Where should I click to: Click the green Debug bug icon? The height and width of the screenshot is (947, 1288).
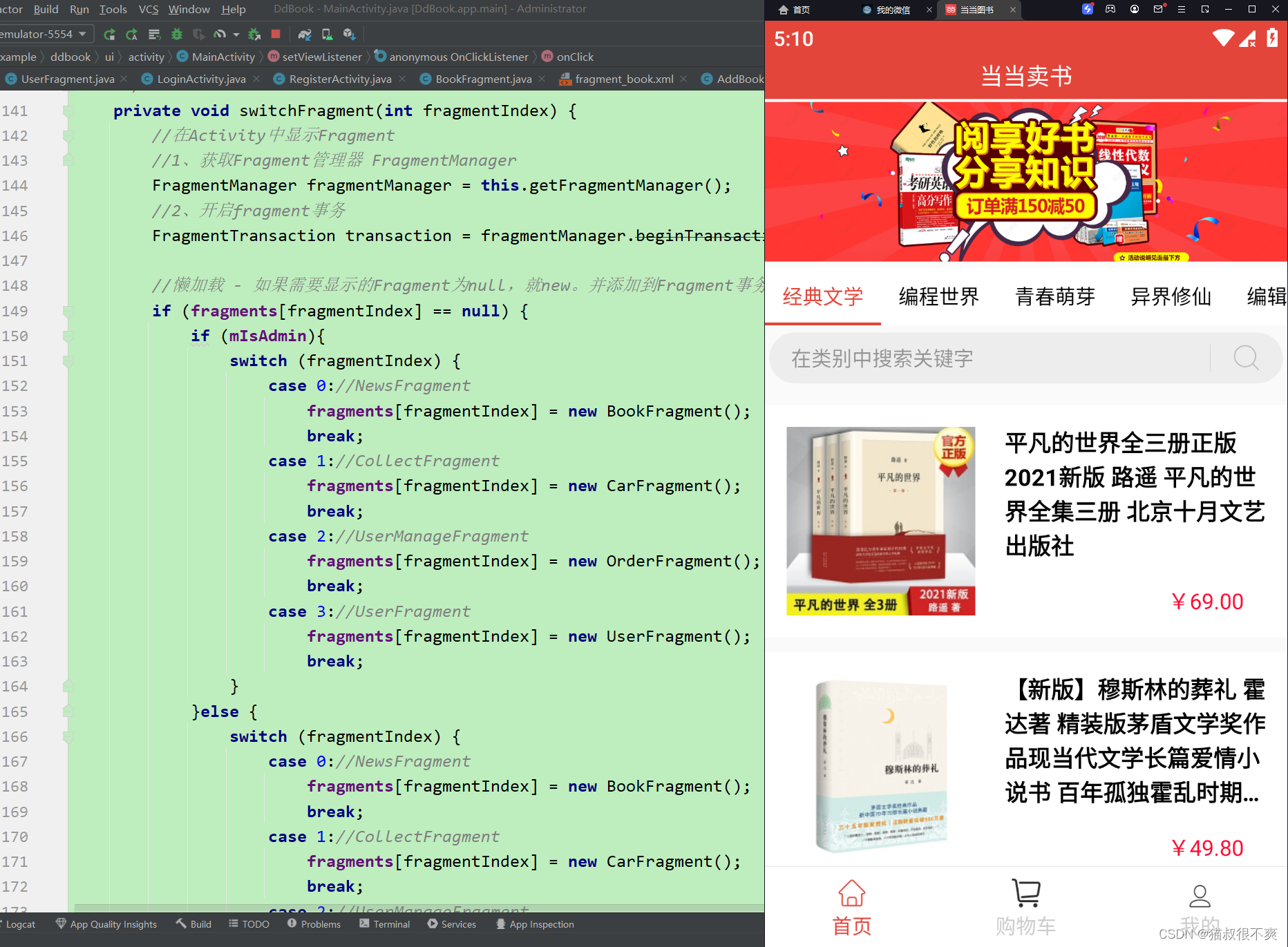click(177, 34)
